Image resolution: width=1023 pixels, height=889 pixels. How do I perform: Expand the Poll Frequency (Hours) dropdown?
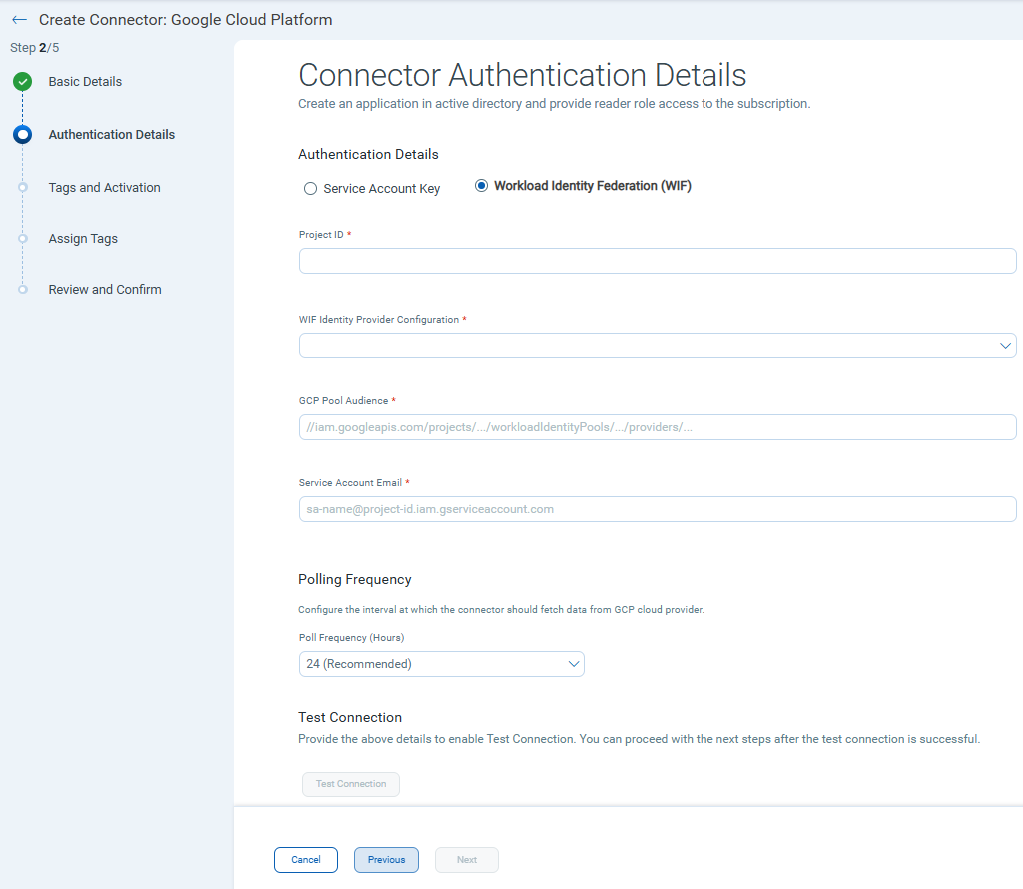coord(442,664)
